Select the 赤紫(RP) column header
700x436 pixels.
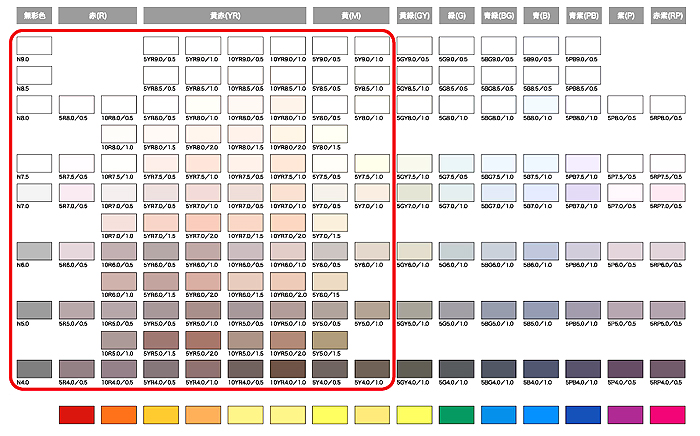(x=666, y=16)
